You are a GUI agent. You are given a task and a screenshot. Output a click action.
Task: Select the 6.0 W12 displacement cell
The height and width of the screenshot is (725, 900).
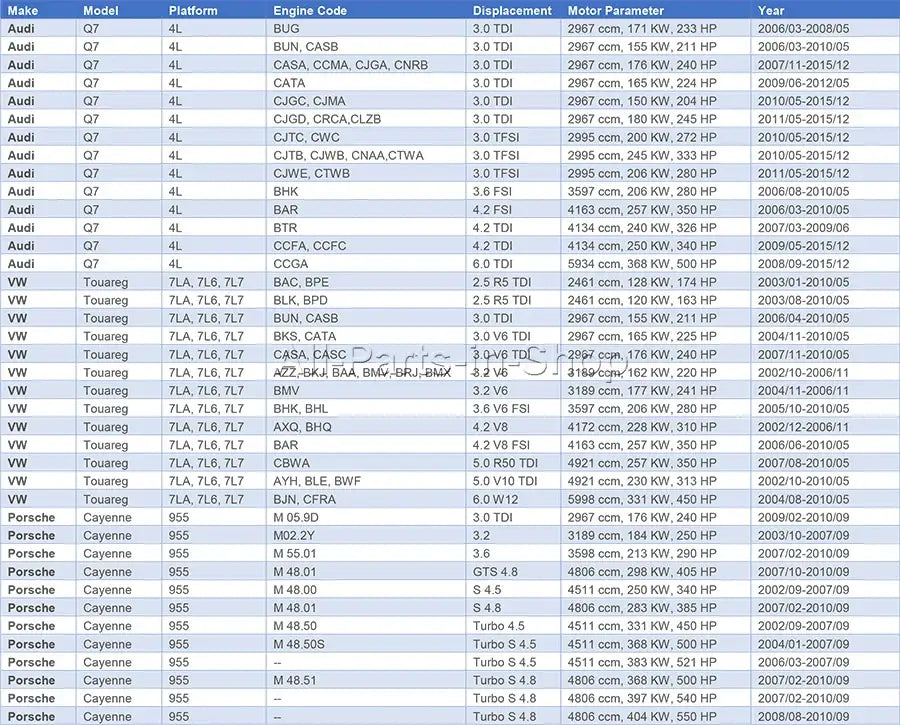coord(497,499)
